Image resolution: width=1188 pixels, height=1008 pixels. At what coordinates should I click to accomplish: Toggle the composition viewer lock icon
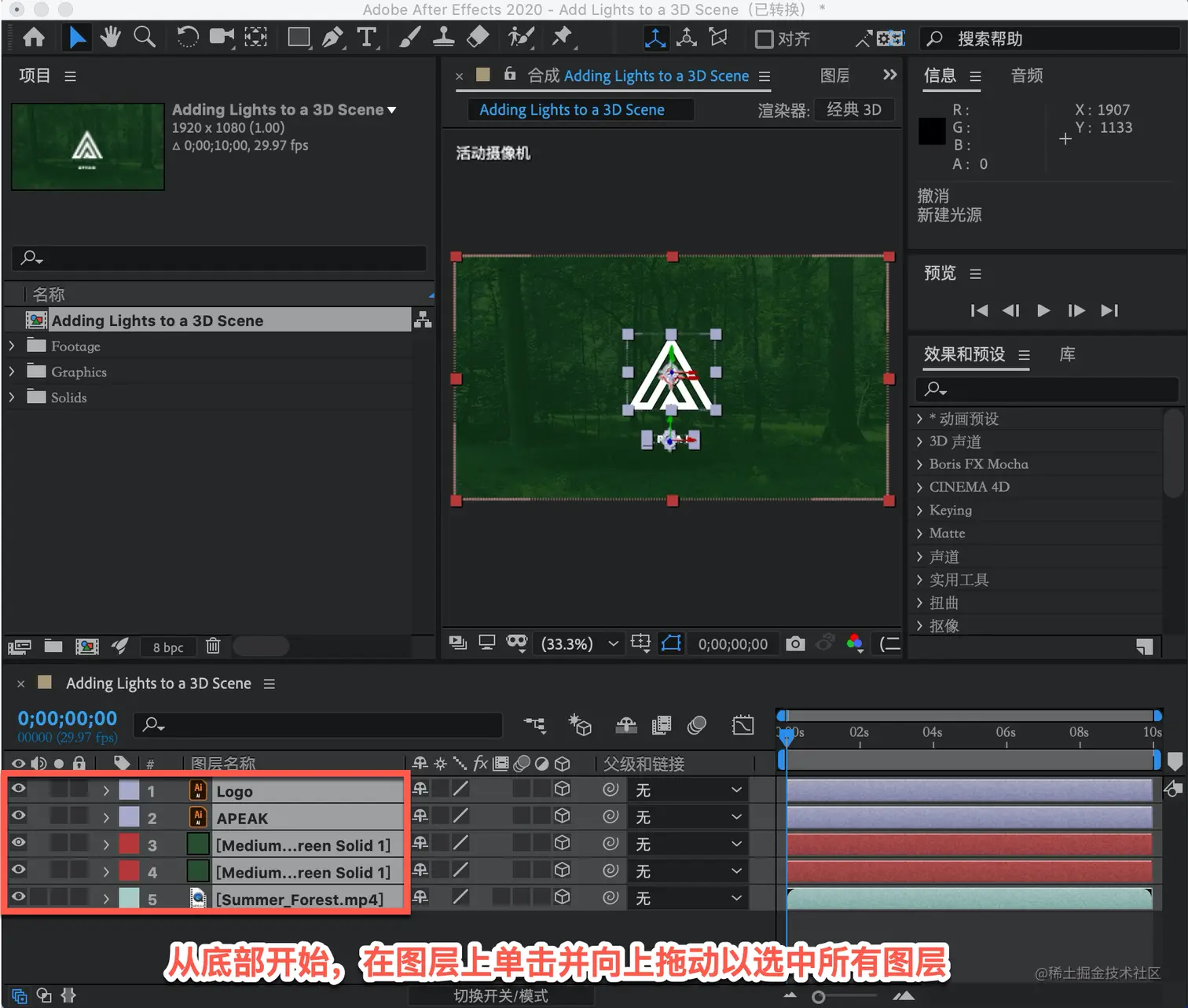pyautogui.click(x=510, y=74)
